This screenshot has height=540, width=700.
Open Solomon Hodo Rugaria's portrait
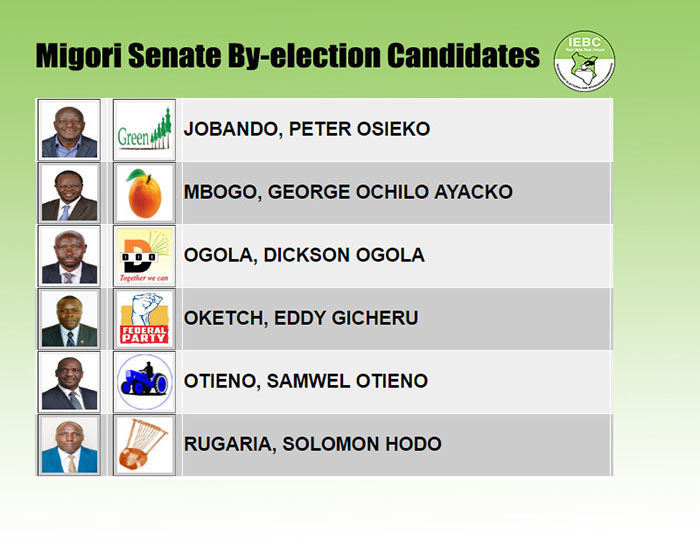coord(69,444)
